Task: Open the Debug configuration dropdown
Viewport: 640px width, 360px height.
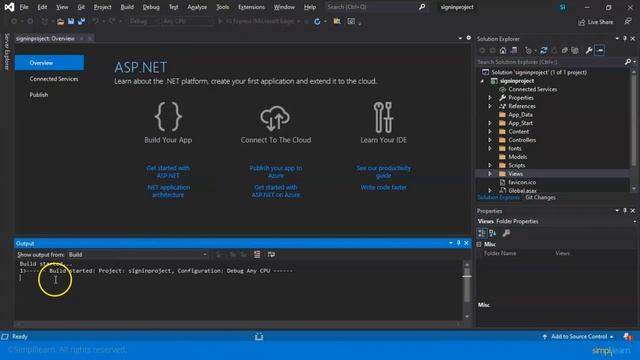Action: pyautogui.click(x=144, y=21)
